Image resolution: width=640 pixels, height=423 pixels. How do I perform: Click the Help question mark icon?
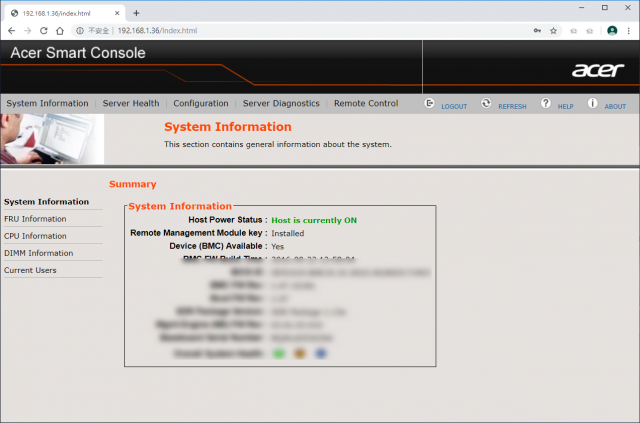[546, 103]
